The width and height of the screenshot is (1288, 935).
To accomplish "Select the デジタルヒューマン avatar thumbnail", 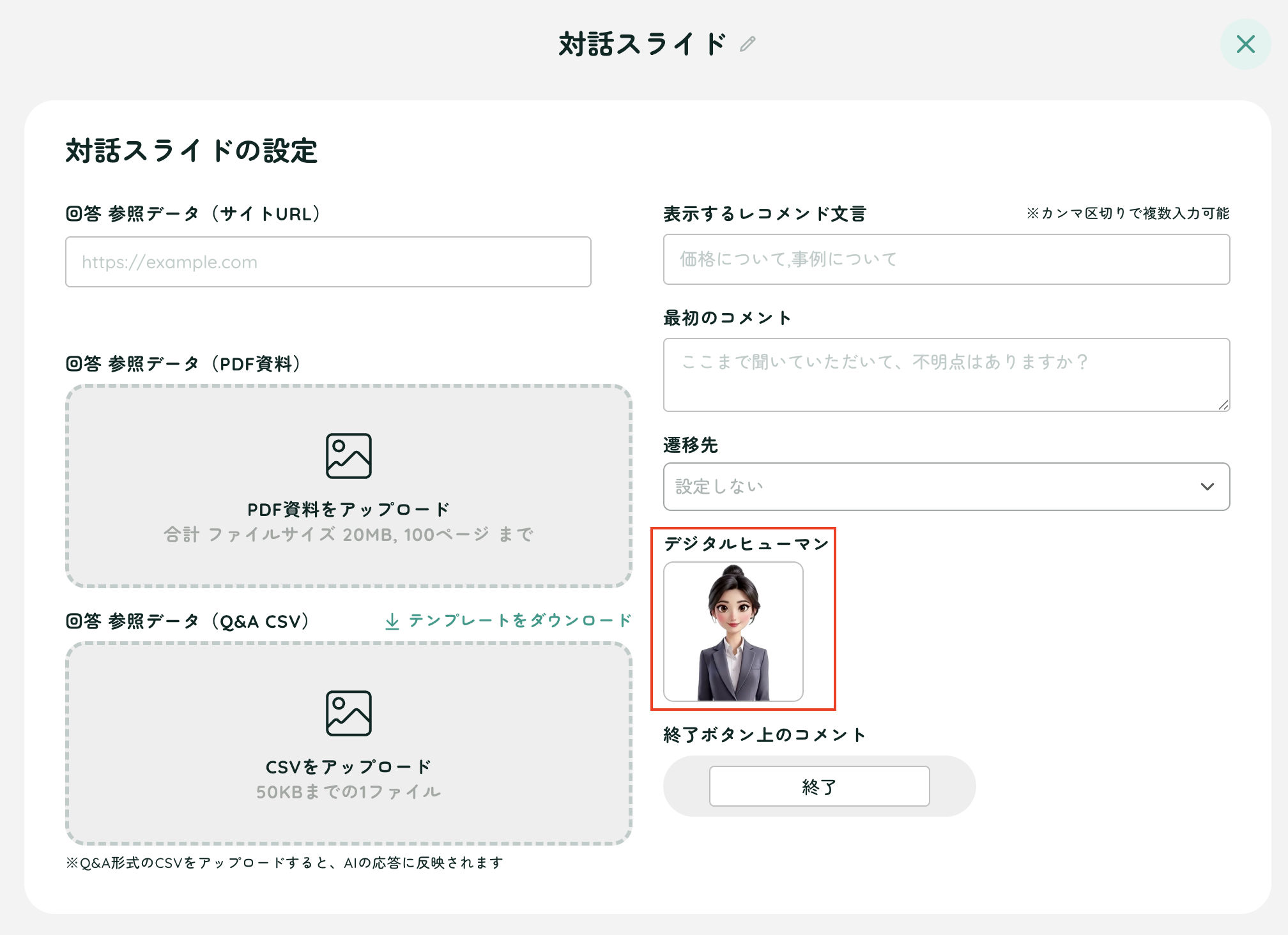I will (733, 632).
